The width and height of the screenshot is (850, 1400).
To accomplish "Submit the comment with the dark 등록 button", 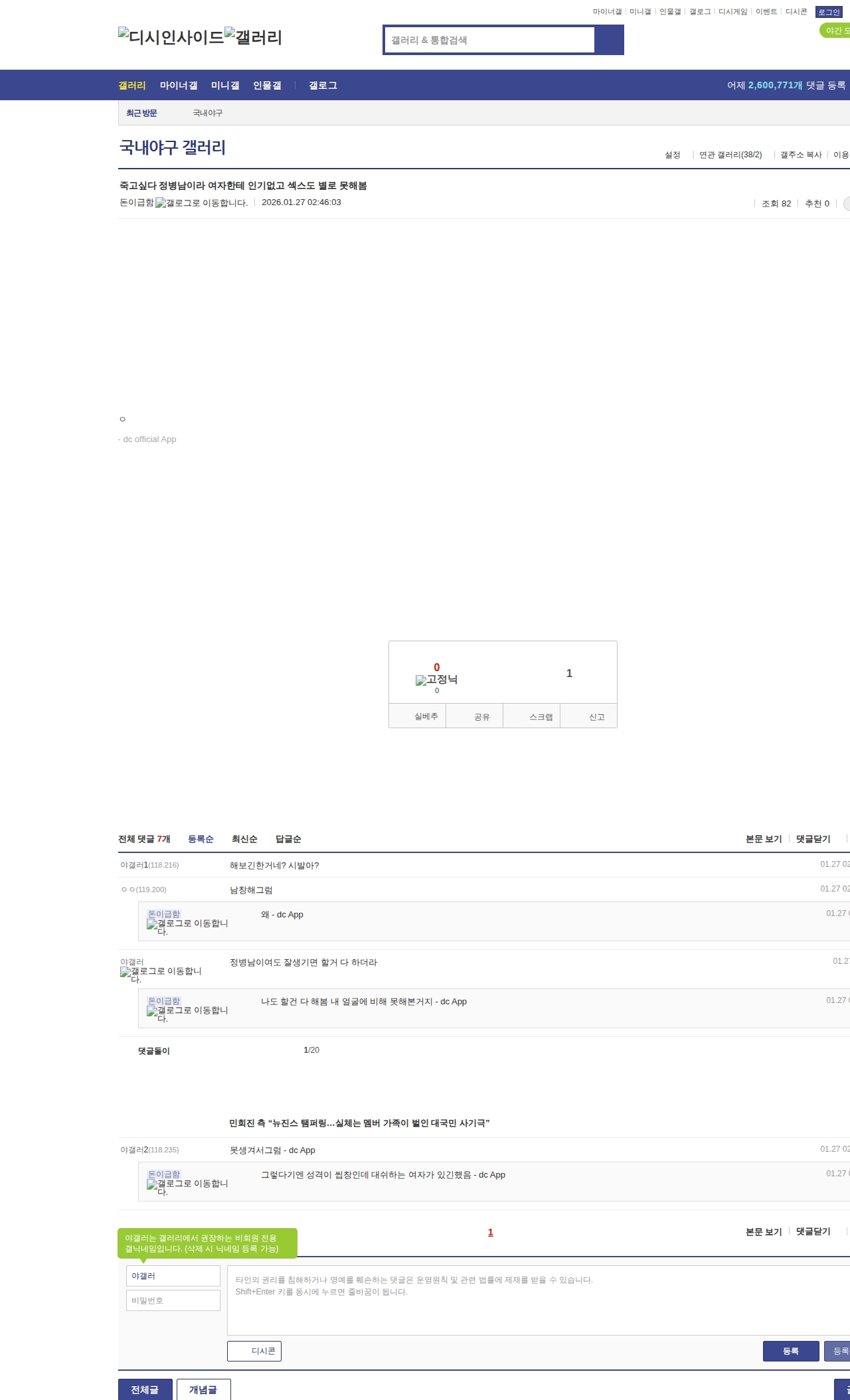I will [x=791, y=1351].
